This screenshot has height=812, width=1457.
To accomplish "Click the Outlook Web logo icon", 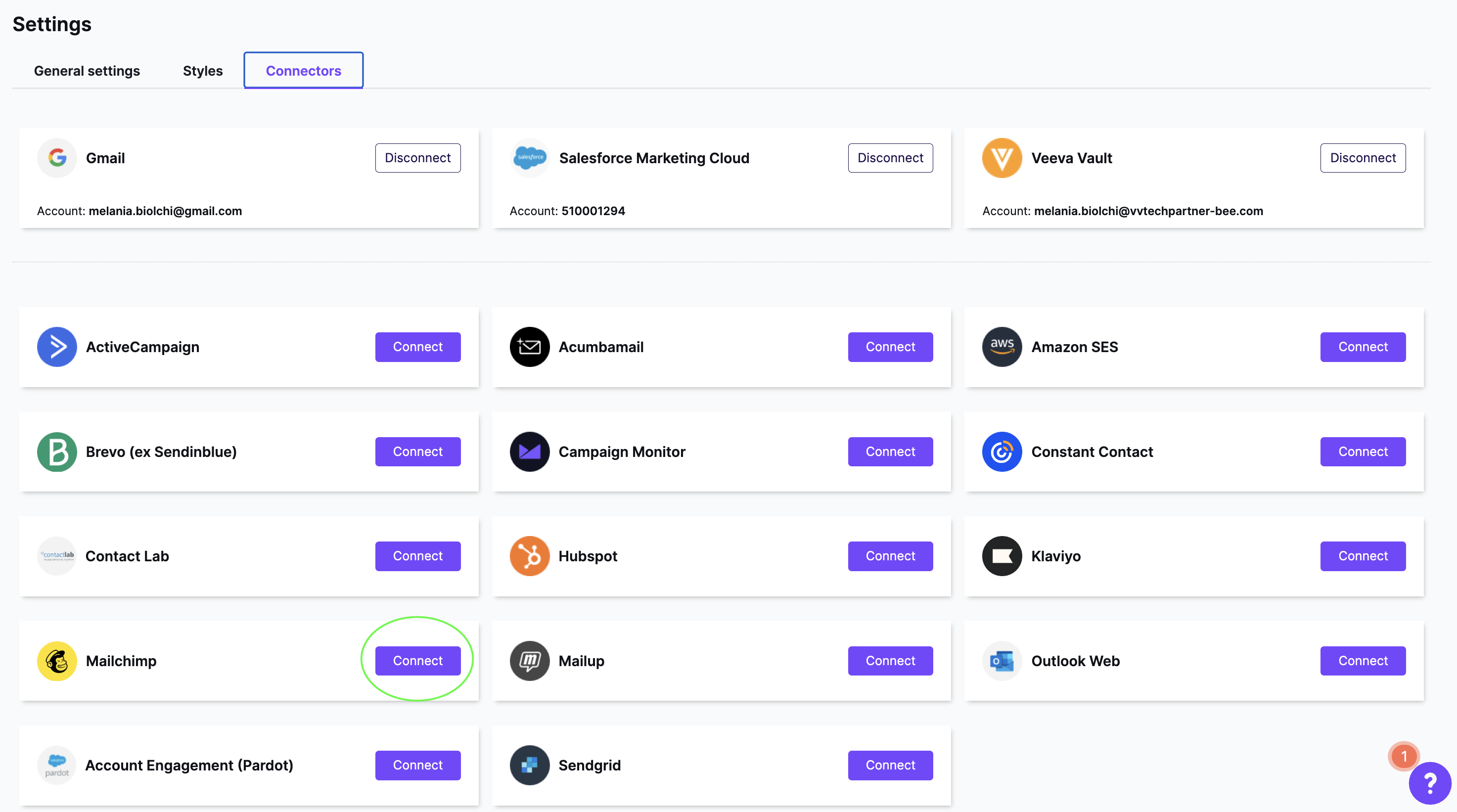I will tap(1002, 661).
